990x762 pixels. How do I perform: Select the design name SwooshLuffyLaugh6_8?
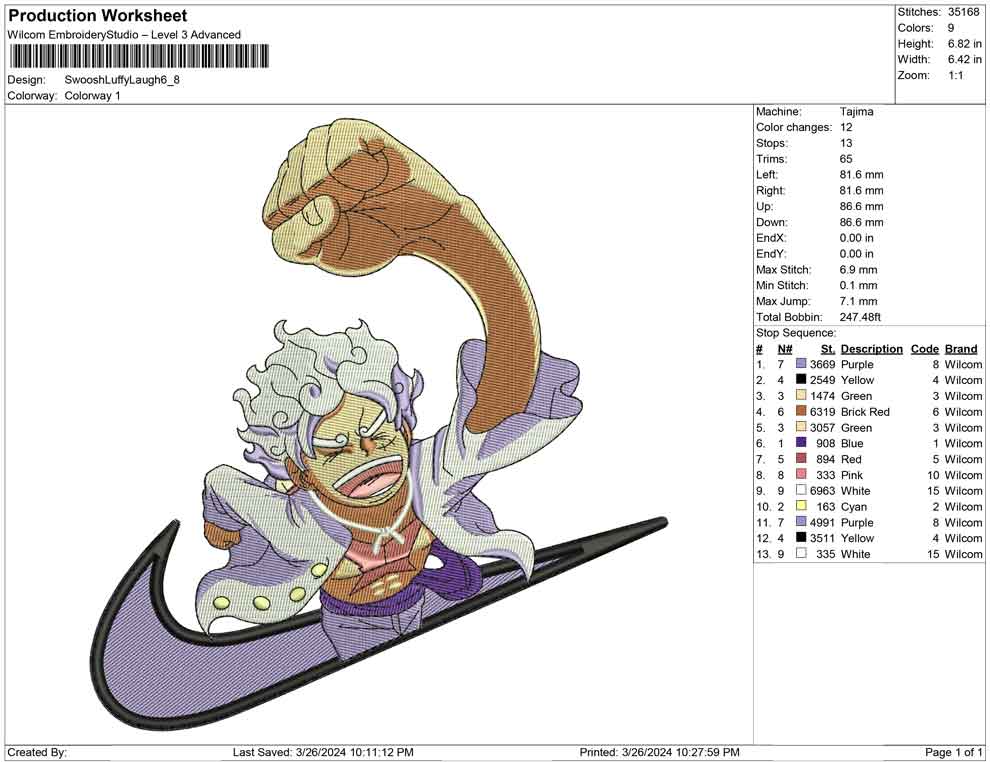click(x=122, y=80)
